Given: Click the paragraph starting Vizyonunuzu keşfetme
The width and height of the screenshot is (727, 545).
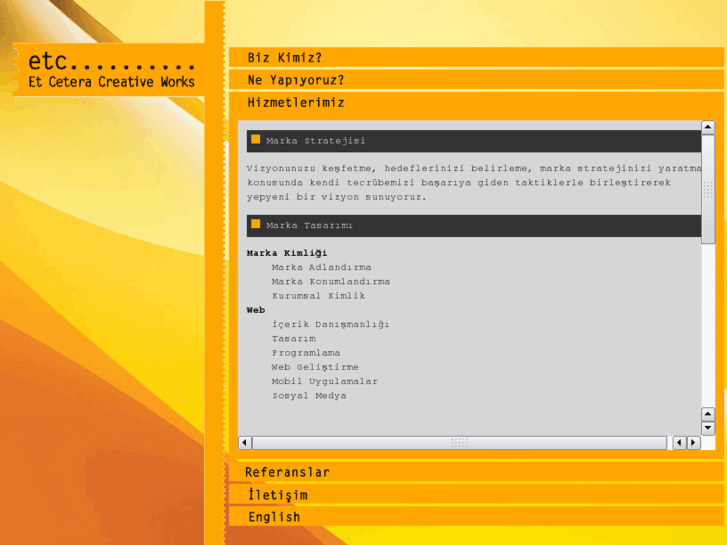Looking at the screenshot, I should click(474, 182).
